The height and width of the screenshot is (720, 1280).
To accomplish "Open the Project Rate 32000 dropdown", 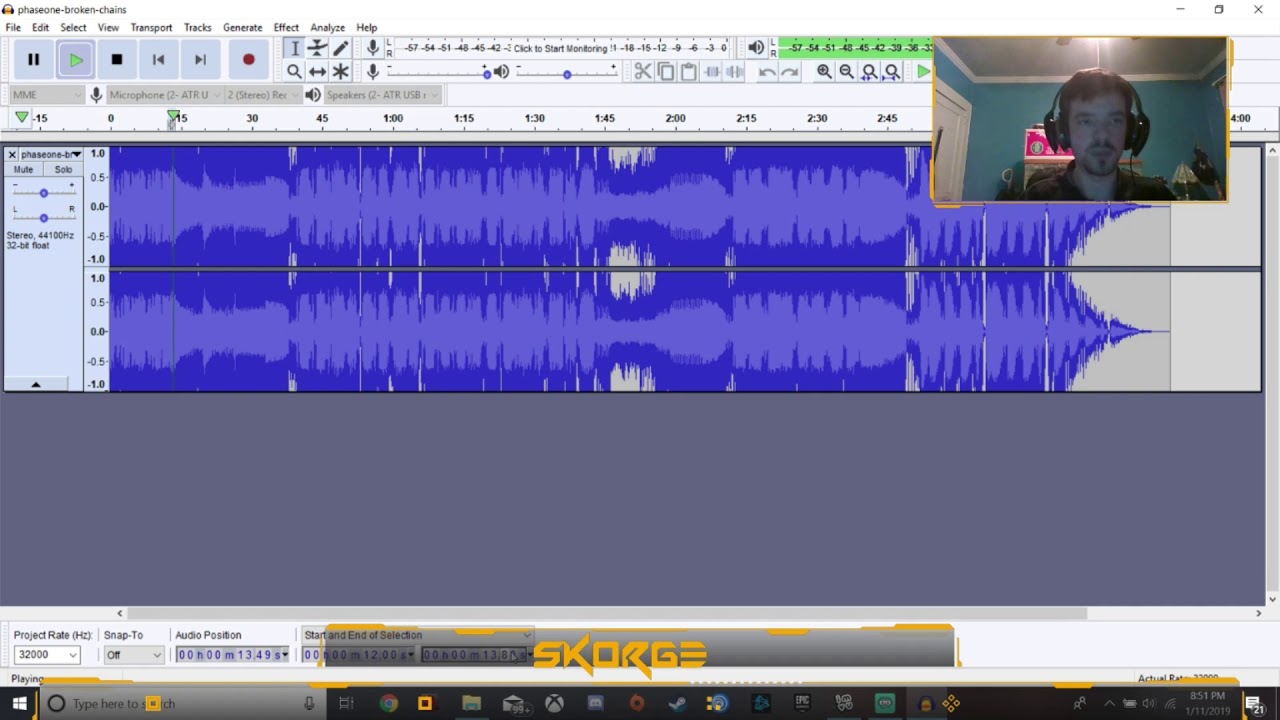I will pyautogui.click(x=46, y=655).
